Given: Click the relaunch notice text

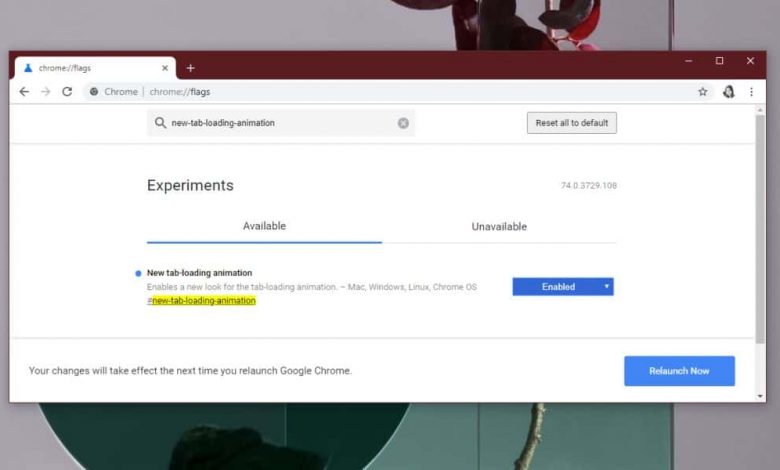Looking at the screenshot, I should (x=190, y=371).
